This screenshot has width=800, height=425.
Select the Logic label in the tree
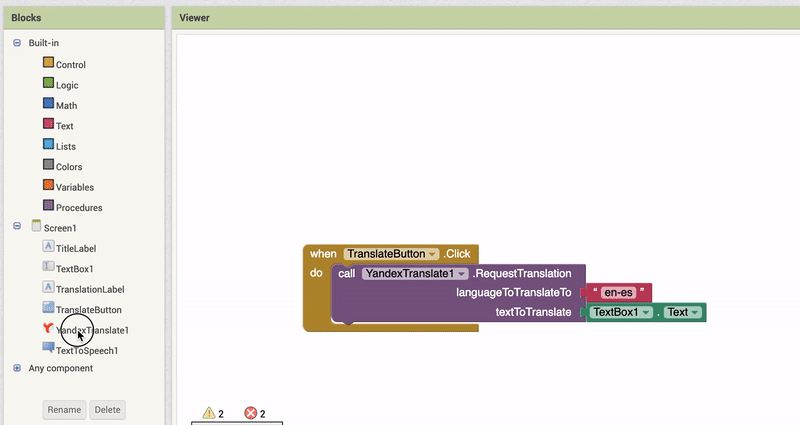(x=67, y=85)
